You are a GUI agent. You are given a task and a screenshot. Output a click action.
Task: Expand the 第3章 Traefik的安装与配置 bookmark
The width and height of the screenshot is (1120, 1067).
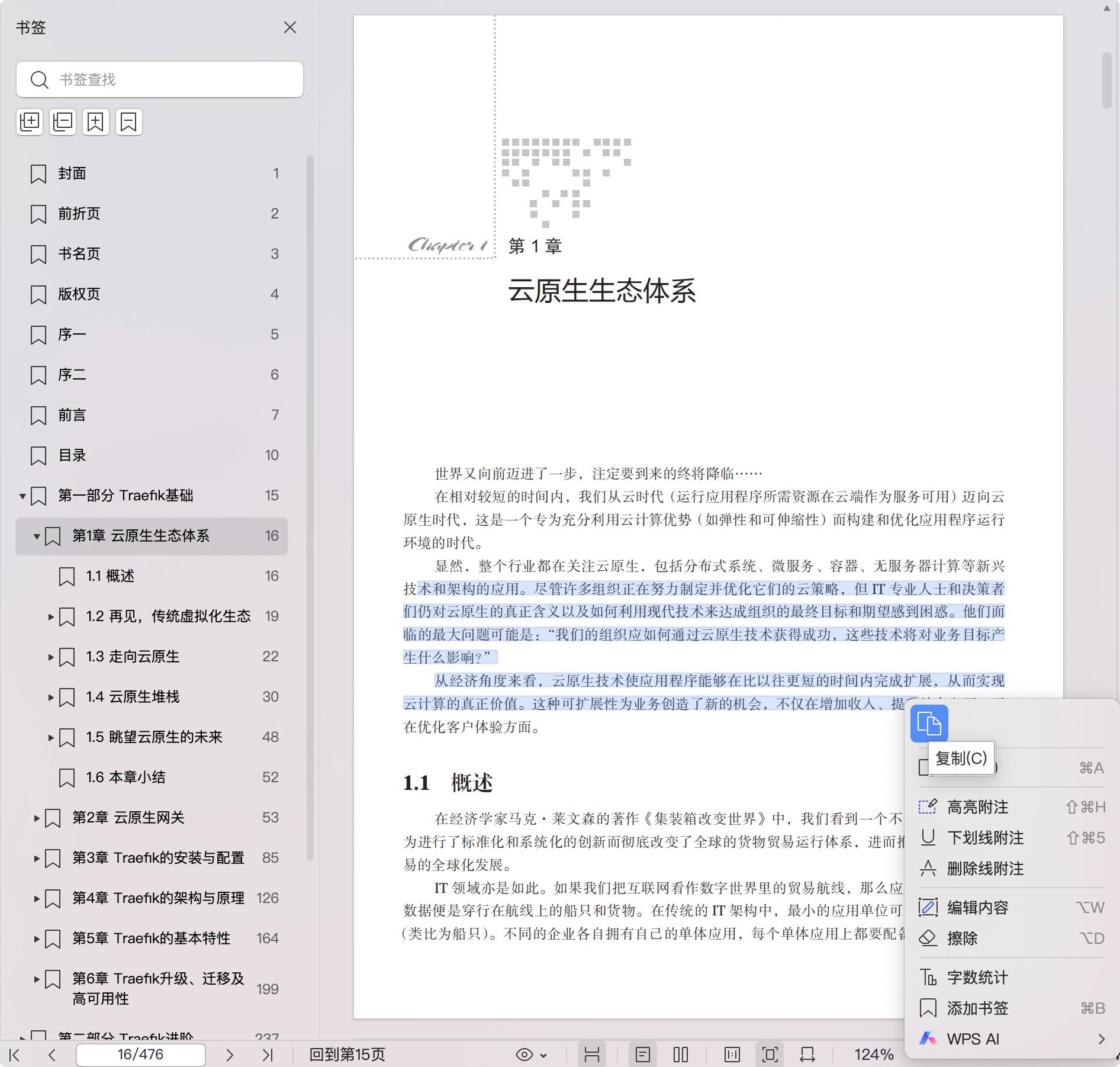click(37, 859)
